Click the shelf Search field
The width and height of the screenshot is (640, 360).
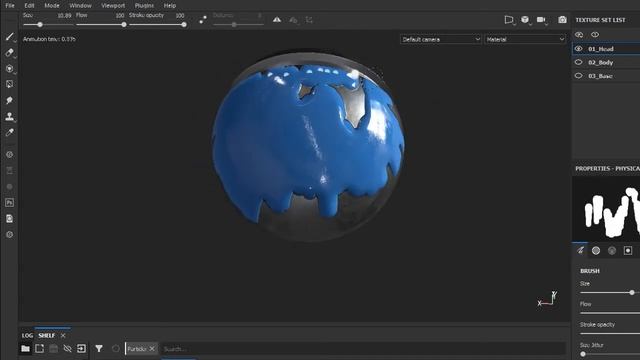[363, 349]
